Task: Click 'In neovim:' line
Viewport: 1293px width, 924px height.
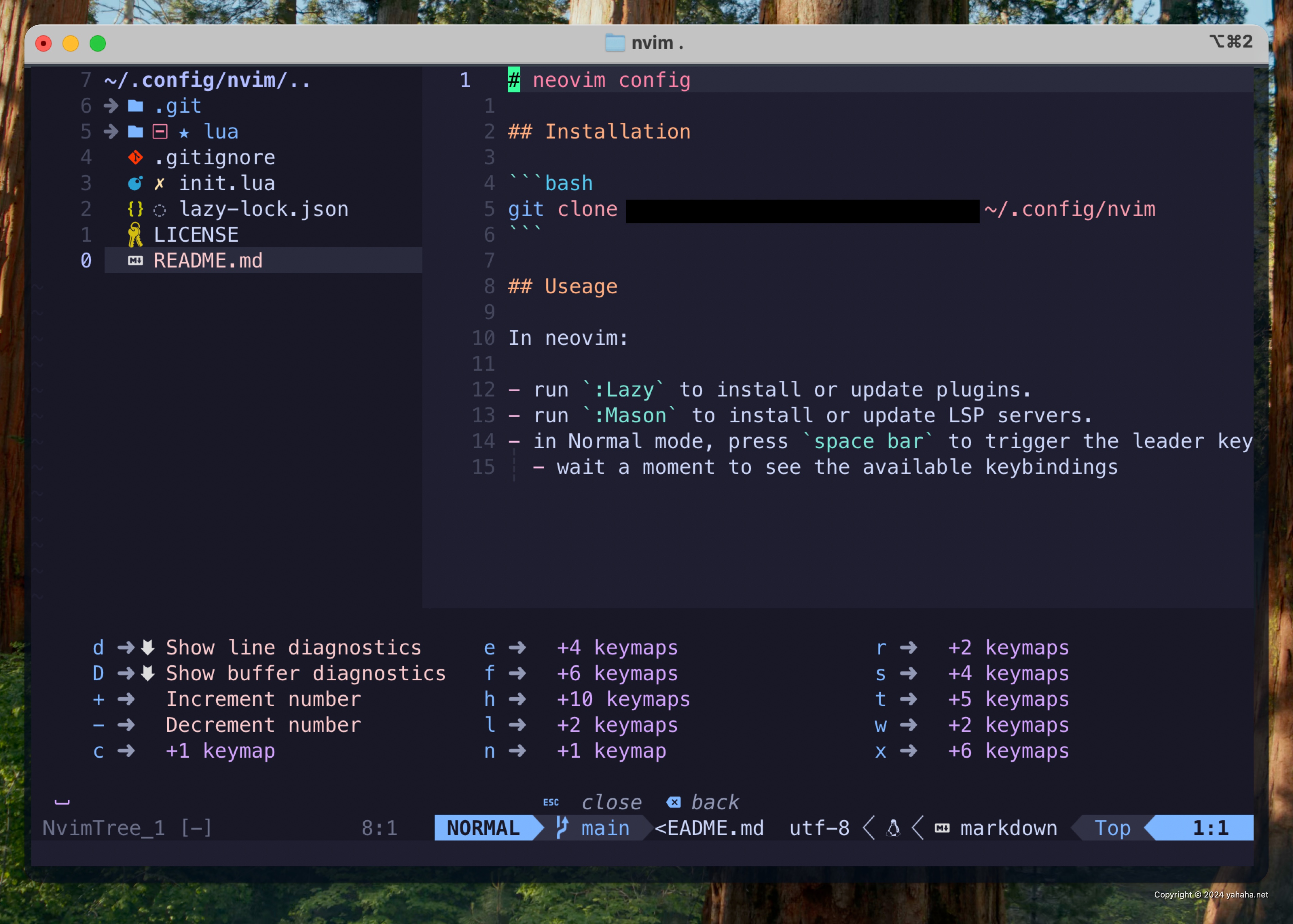Action: point(568,338)
